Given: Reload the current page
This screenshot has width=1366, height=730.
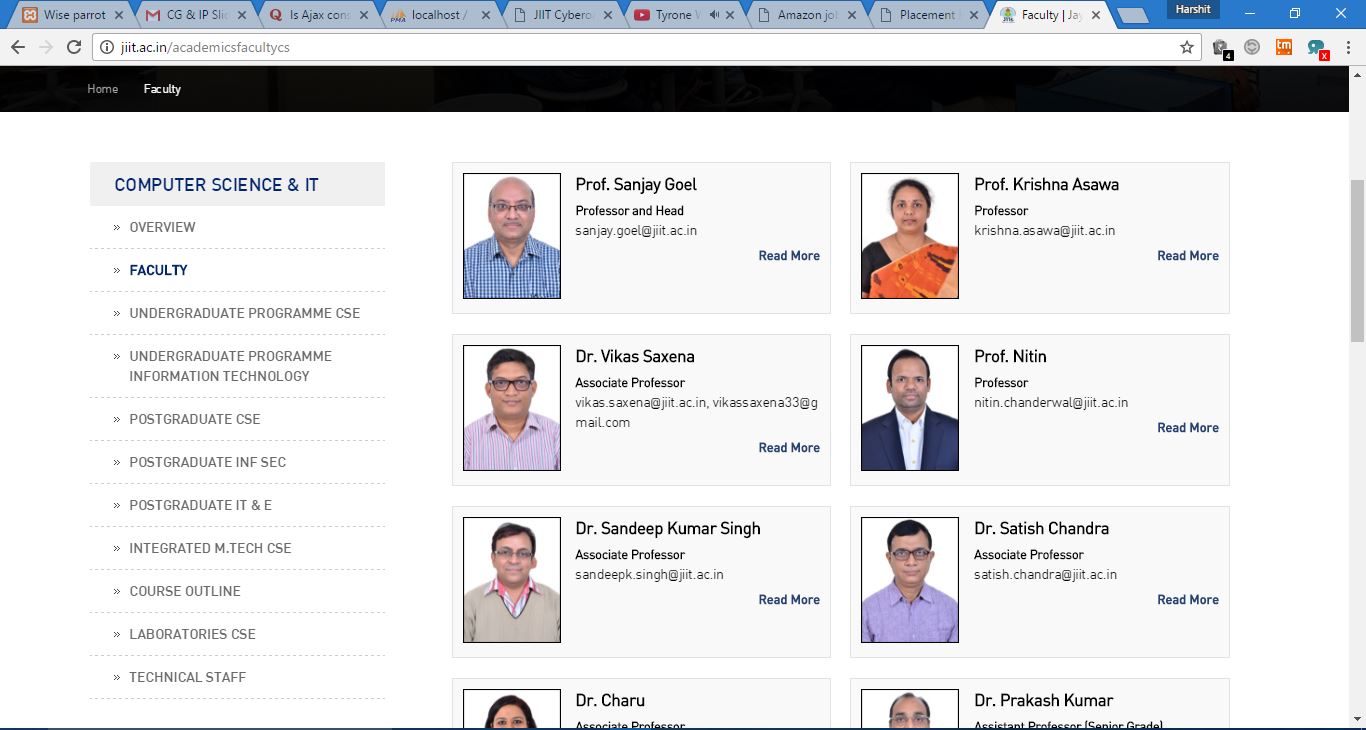Looking at the screenshot, I should click(74, 47).
